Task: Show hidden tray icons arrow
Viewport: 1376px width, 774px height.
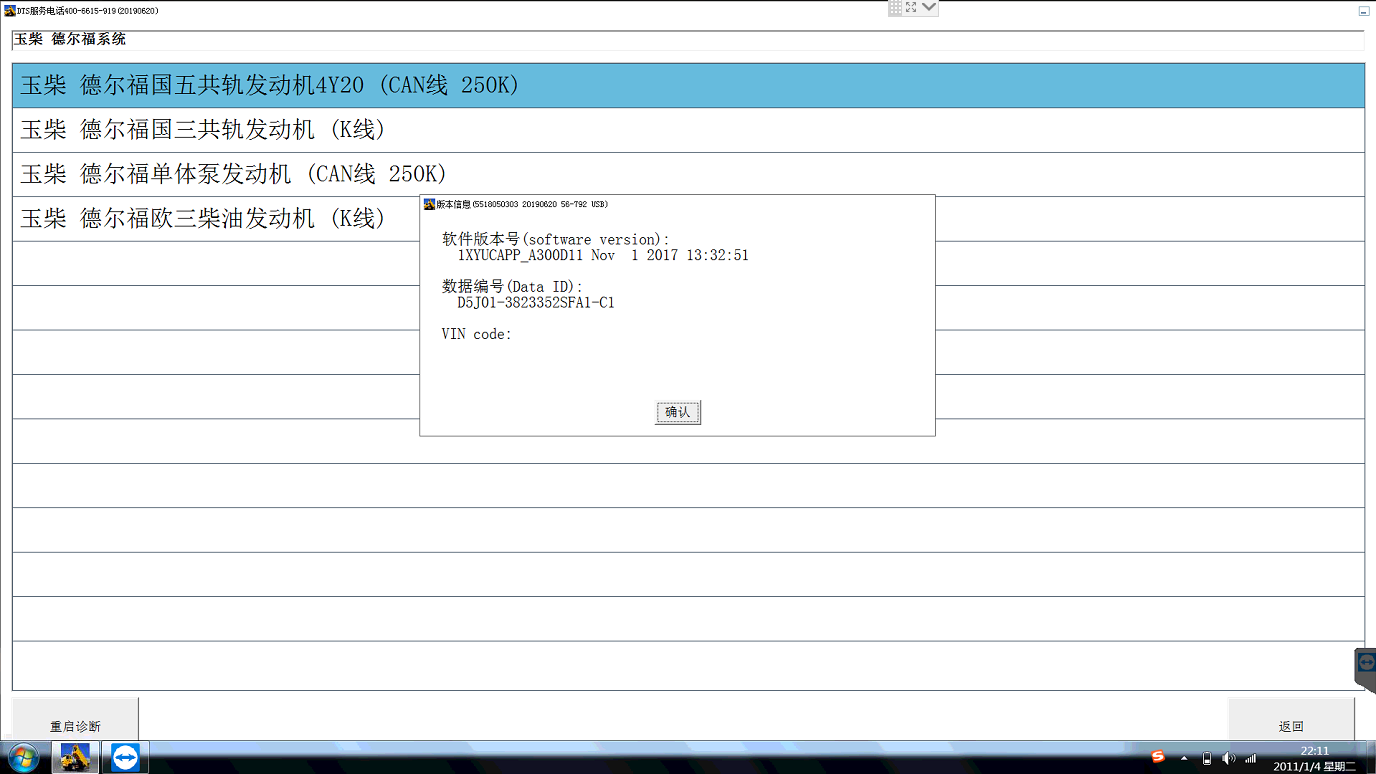Action: click(x=1184, y=758)
